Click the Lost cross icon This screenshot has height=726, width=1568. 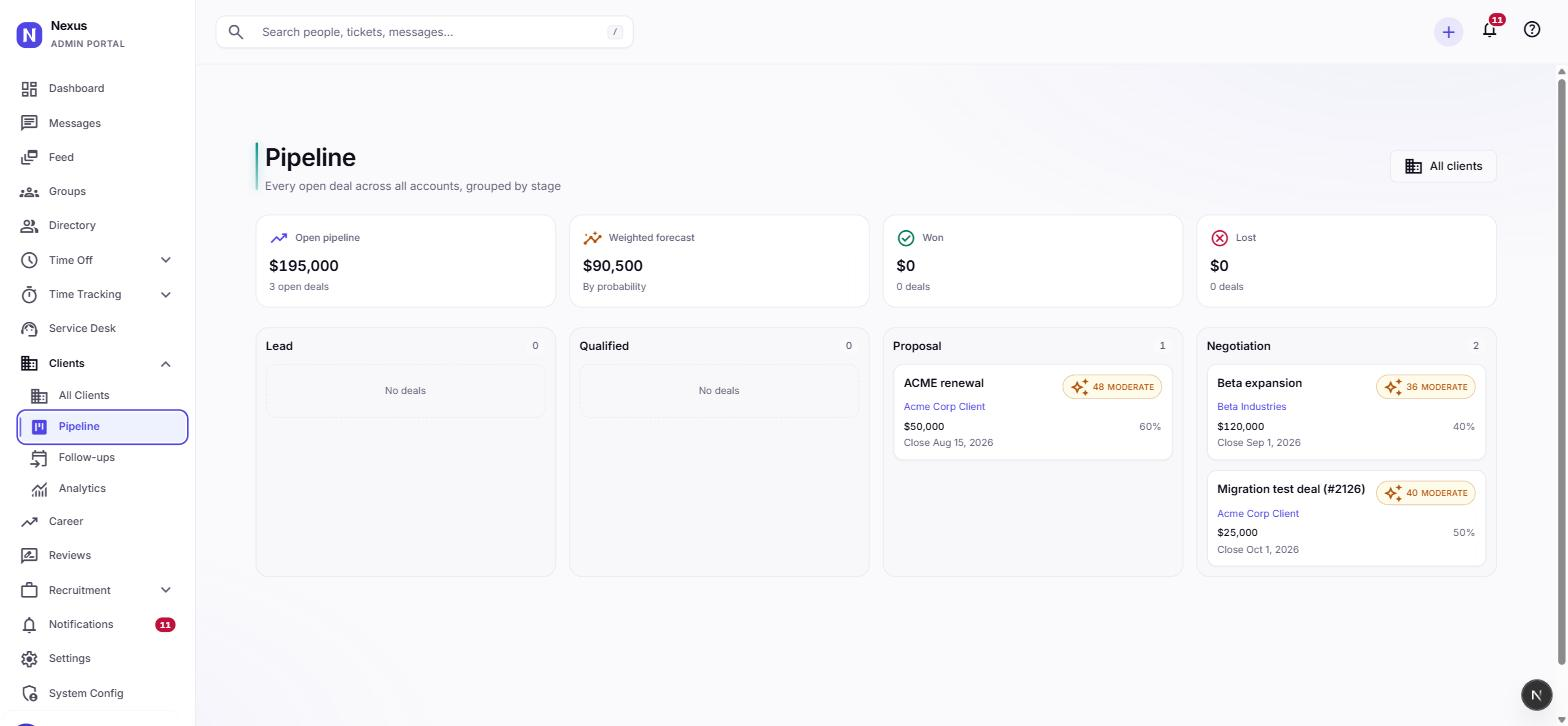click(1219, 238)
